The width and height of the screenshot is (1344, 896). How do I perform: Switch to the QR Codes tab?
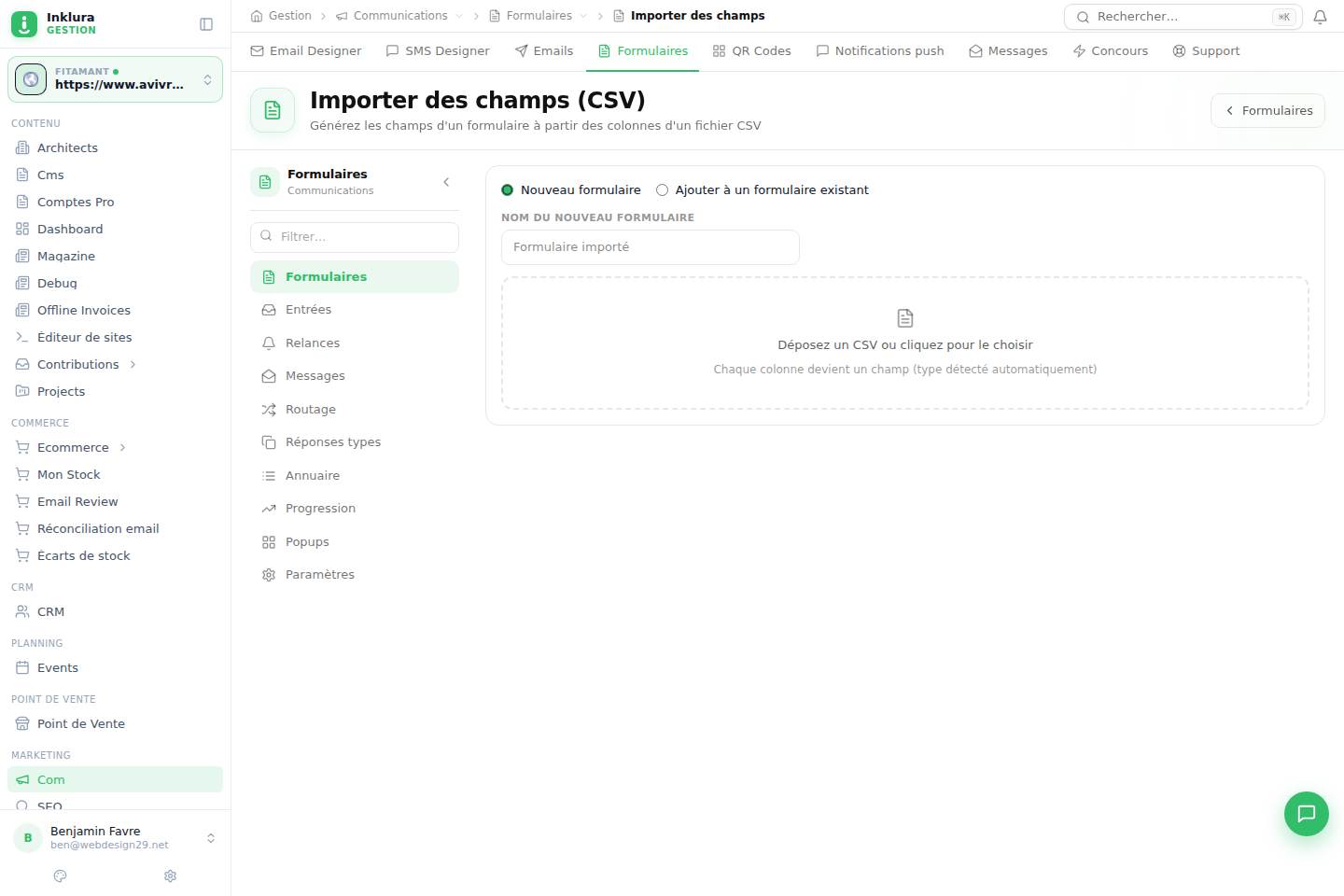click(751, 50)
